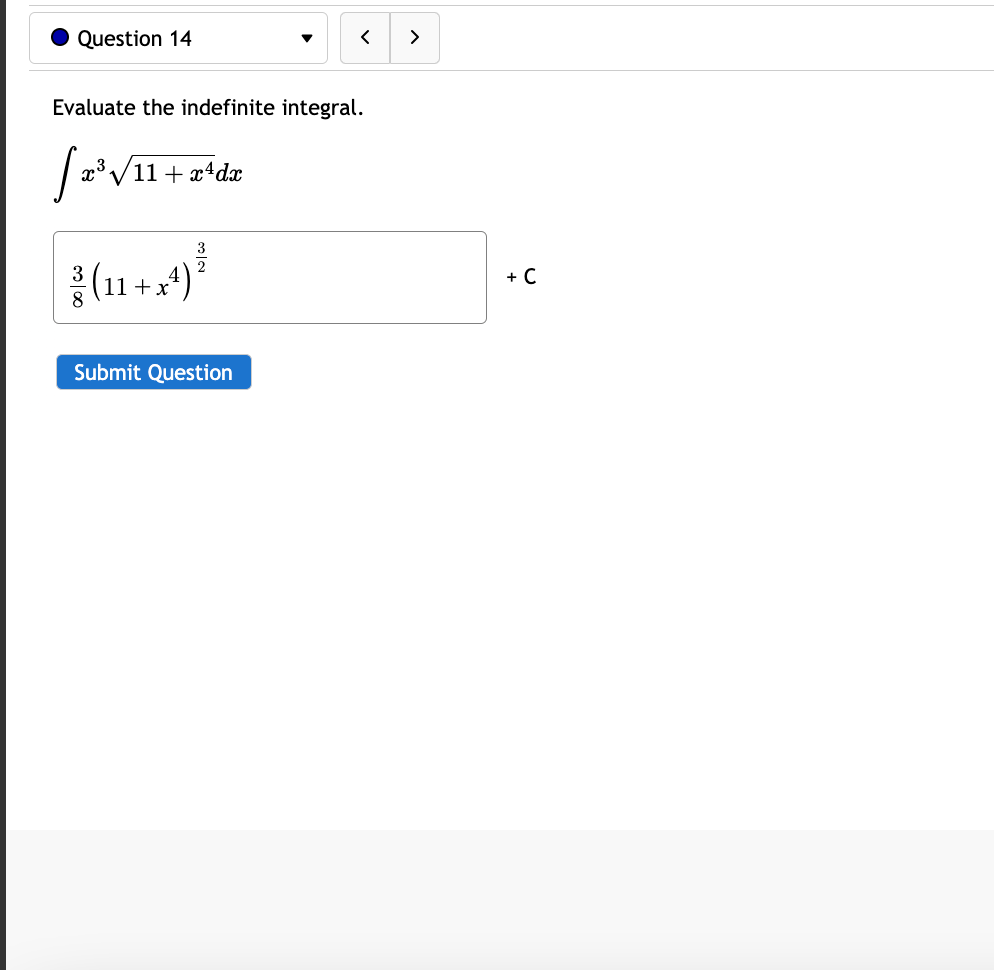Click the right chevron to advance
This screenshot has width=994, height=970.
(414, 37)
